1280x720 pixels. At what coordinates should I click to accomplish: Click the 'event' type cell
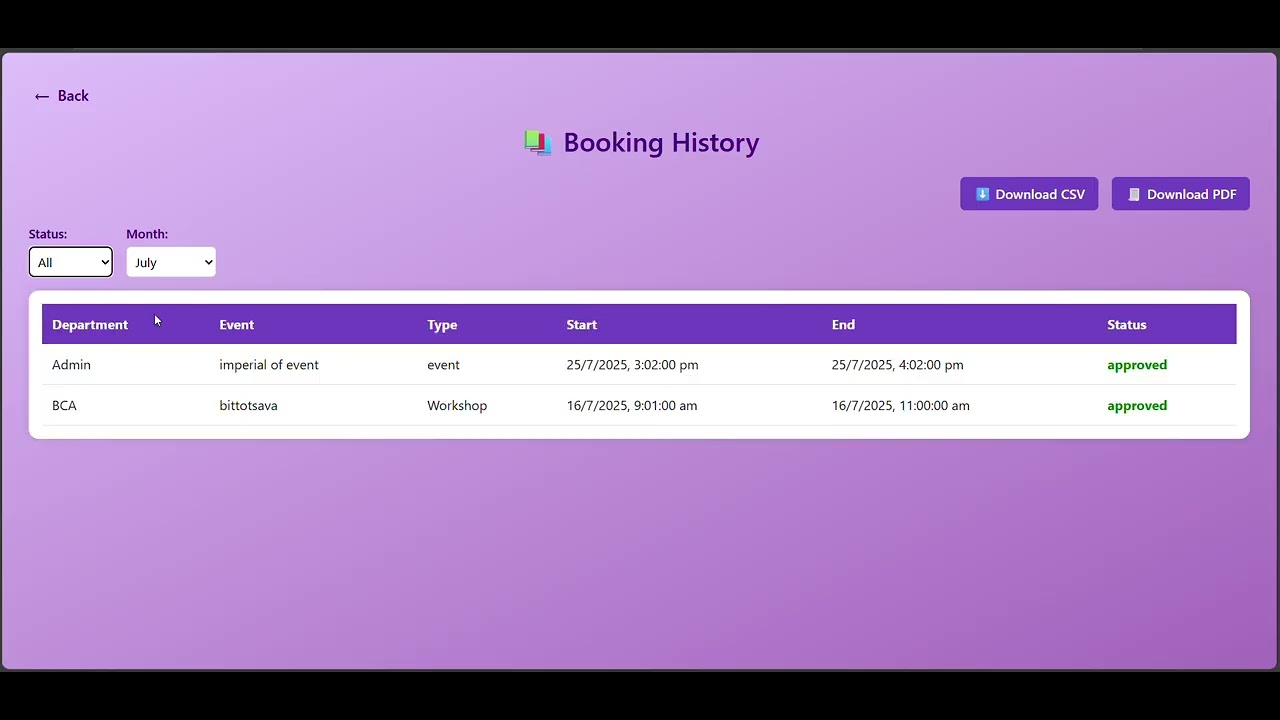[444, 365]
